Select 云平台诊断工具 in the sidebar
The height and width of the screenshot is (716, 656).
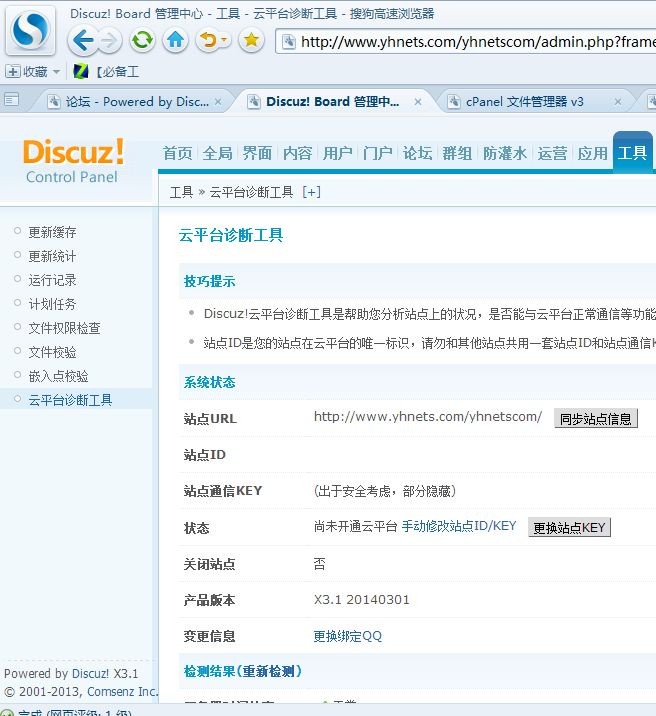70,400
